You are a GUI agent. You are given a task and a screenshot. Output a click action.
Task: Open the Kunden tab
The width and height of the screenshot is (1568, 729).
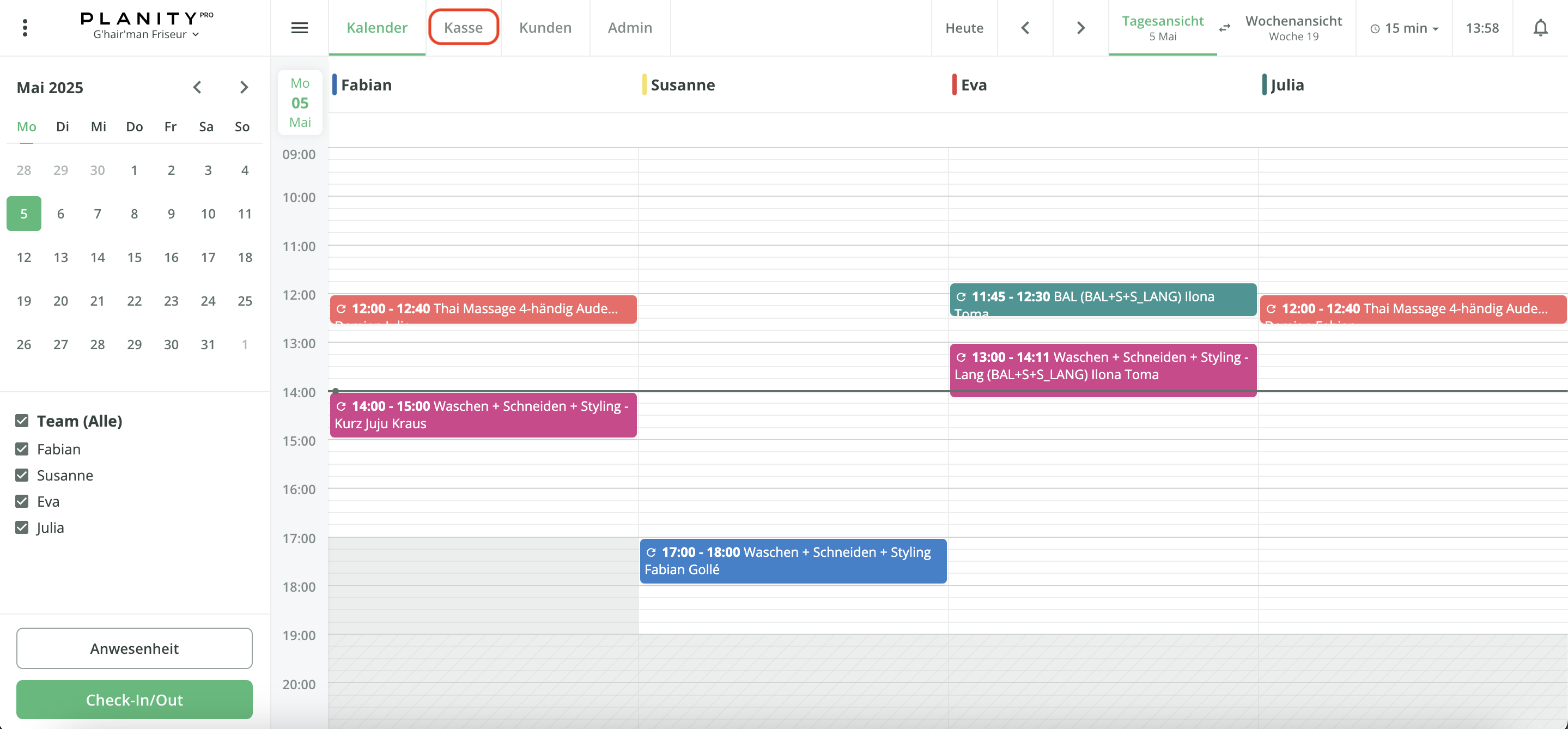pos(545,27)
